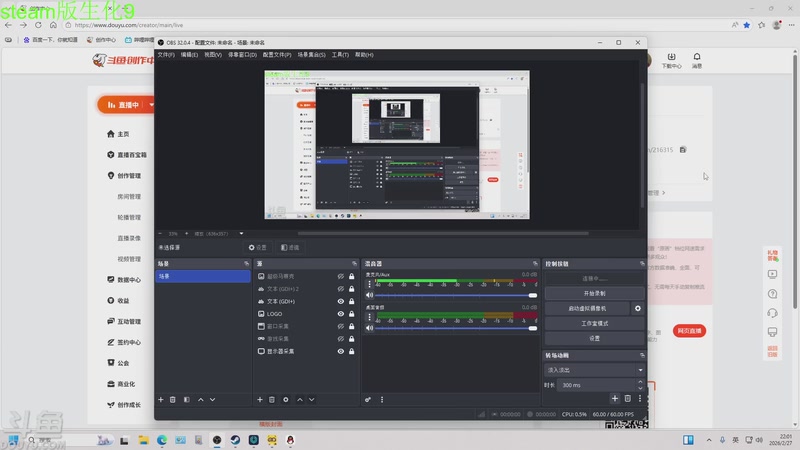Open 数据中心 in Douyu sidebar
This screenshot has width=800, height=450.
tap(124, 280)
